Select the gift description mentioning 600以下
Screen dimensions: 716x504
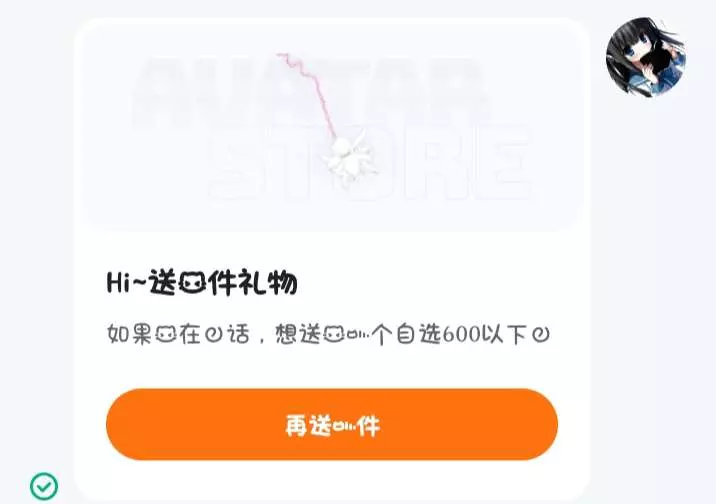(328, 334)
